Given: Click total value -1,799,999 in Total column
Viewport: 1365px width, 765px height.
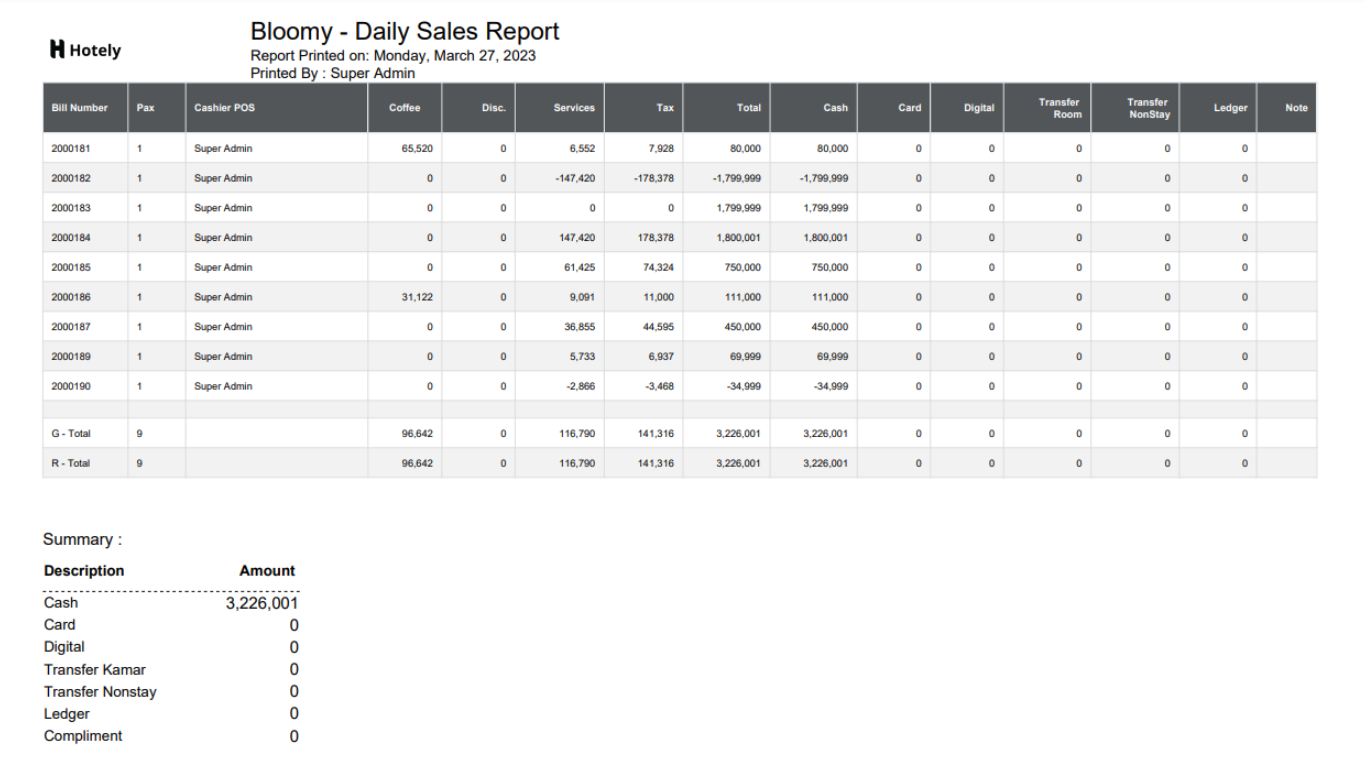Looking at the screenshot, I should (737, 178).
